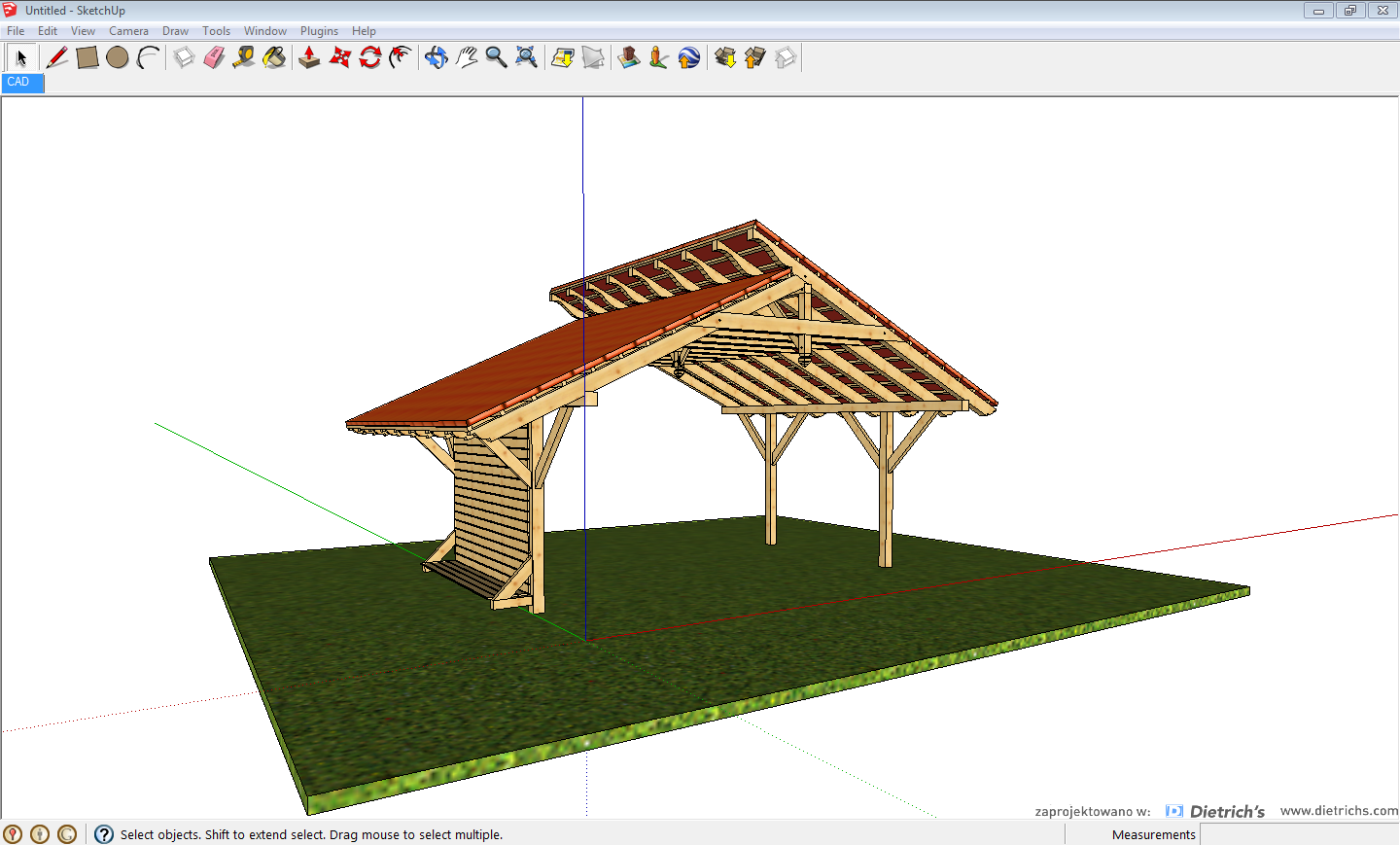
Task: Click the Get Models download icon
Action: (x=724, y=57)
